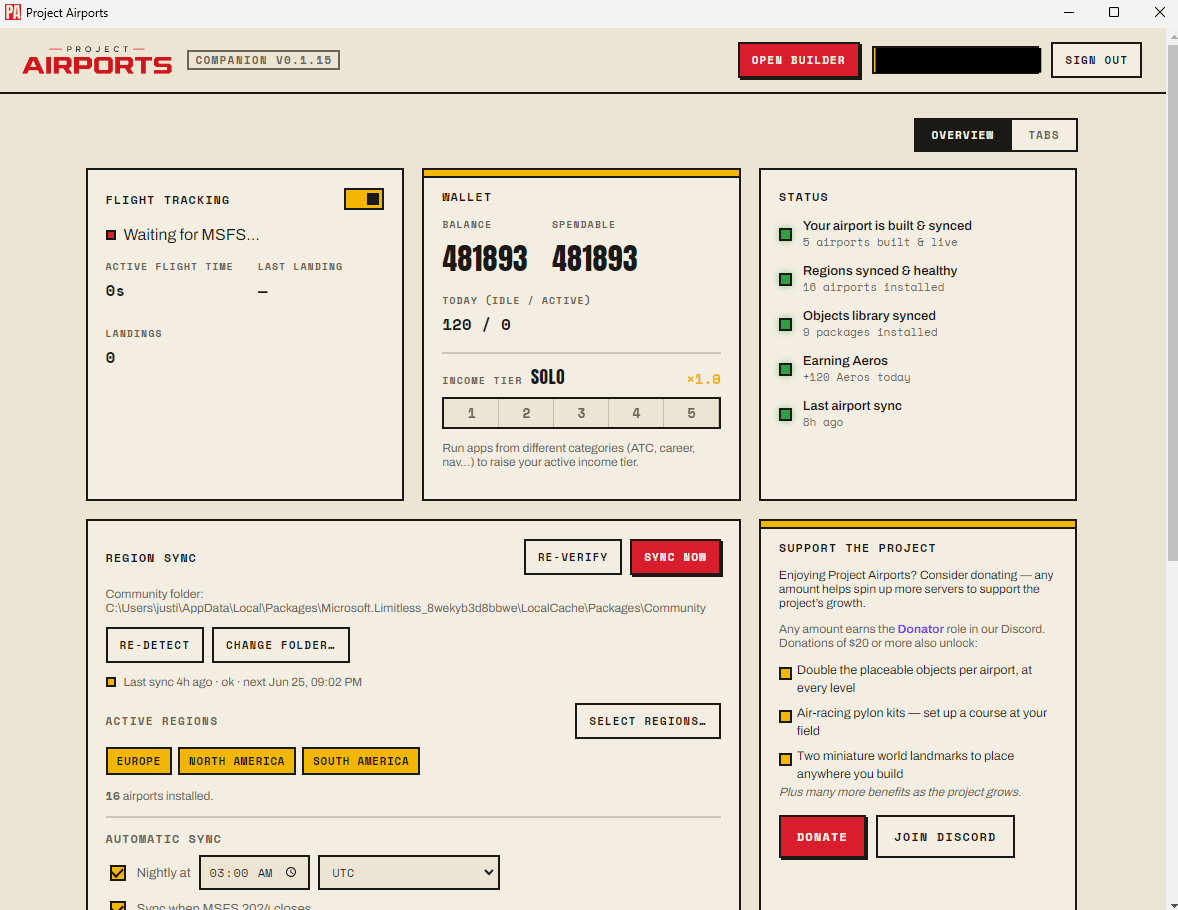Click the balance value 481893

[x=485, y=258]
